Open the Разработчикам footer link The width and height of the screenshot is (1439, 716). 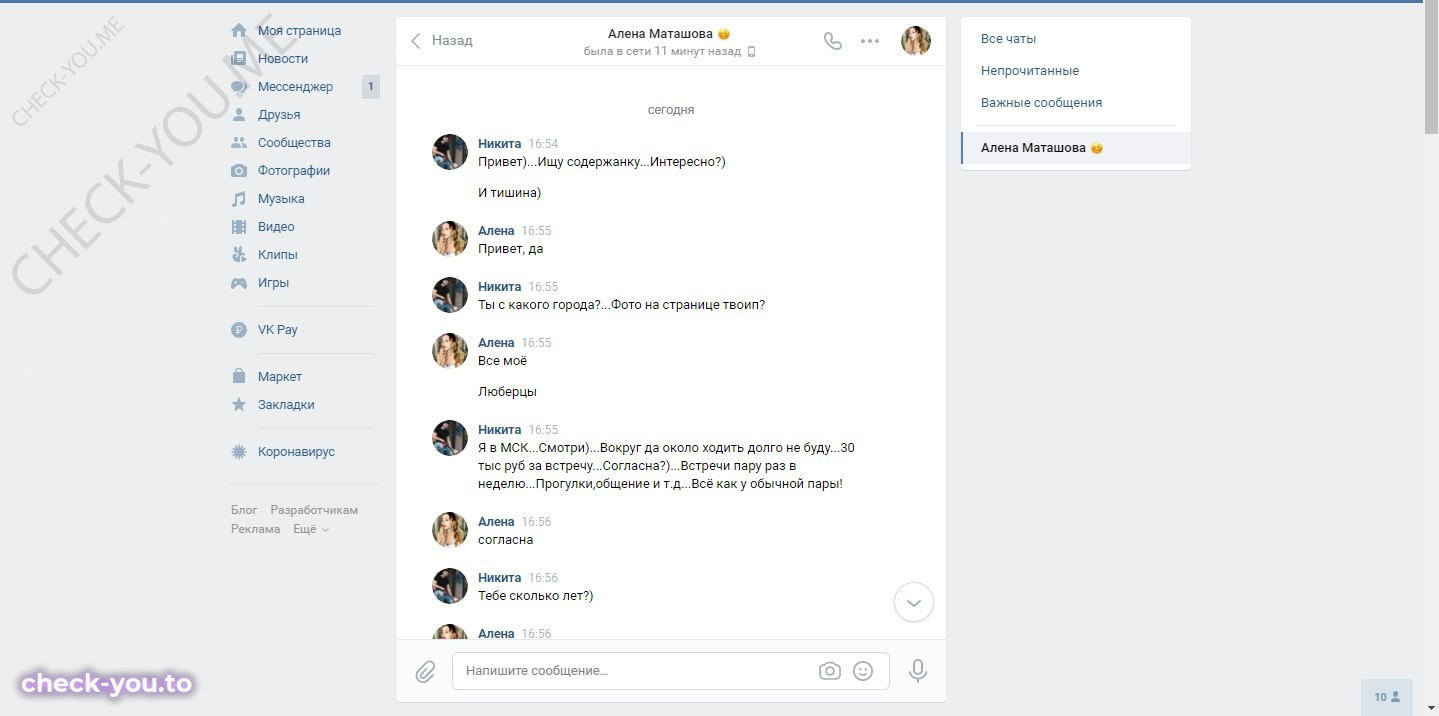(x=314, y=510)
